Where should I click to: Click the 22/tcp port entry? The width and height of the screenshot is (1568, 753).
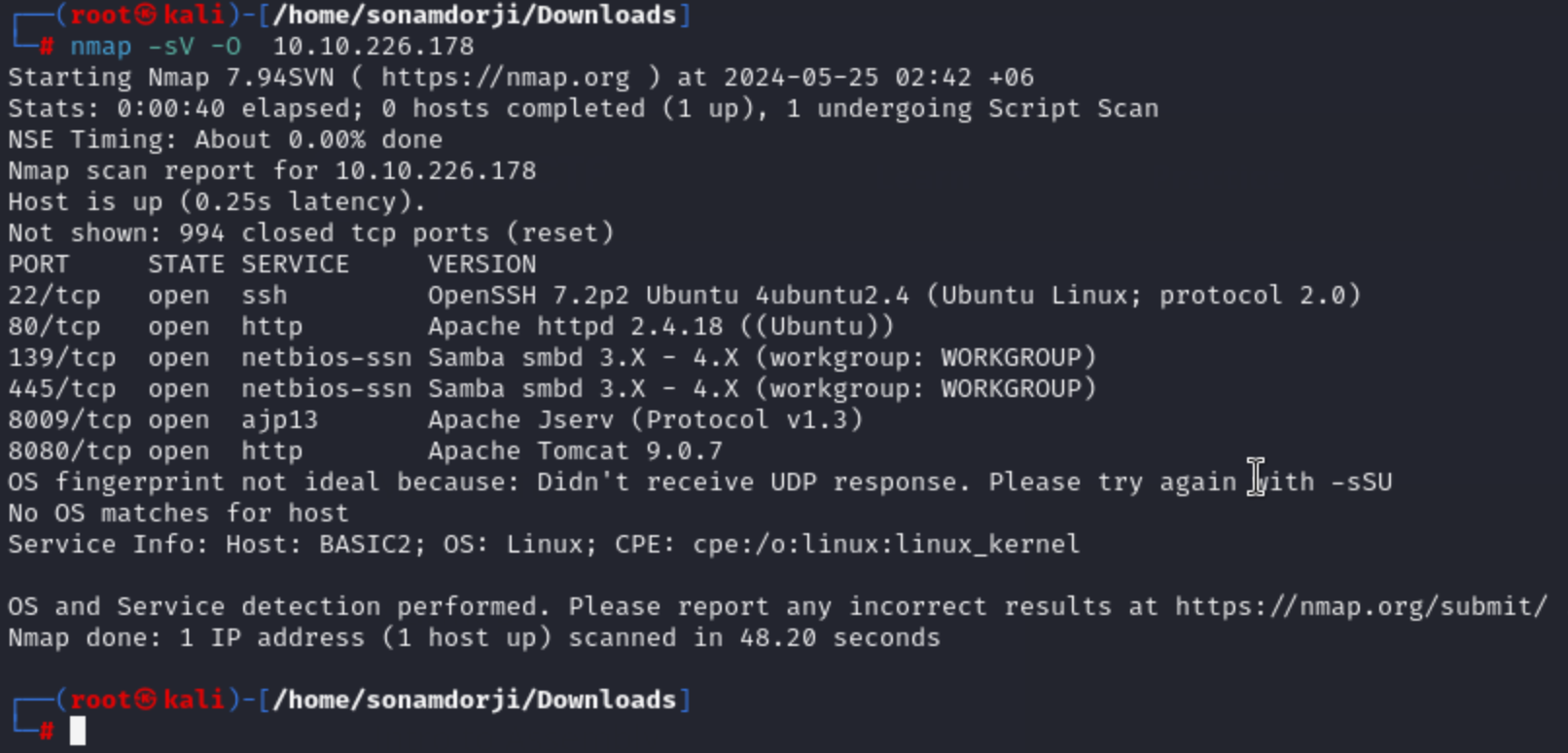[53, 295]
